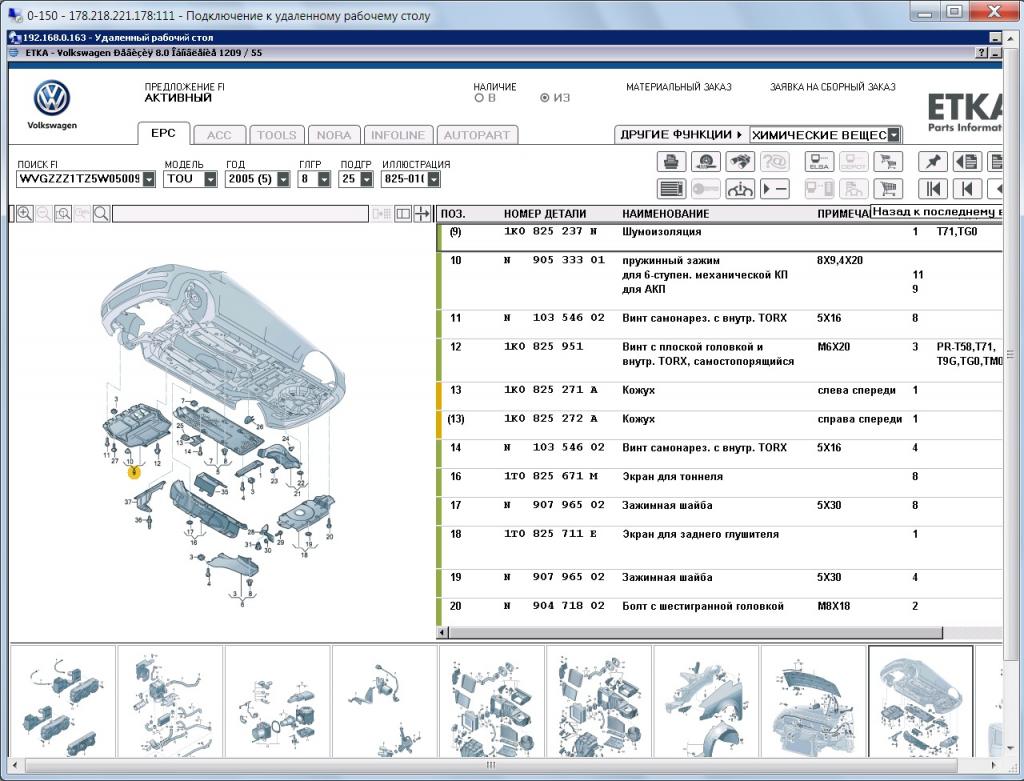Click the illustration search input field
This screenshot has height=781, width=1024.
coord(240,214)
